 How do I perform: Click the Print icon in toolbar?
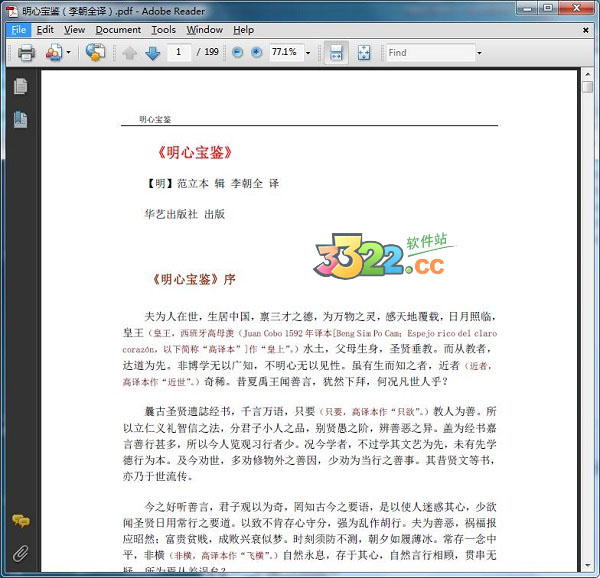tap(26, 52)
